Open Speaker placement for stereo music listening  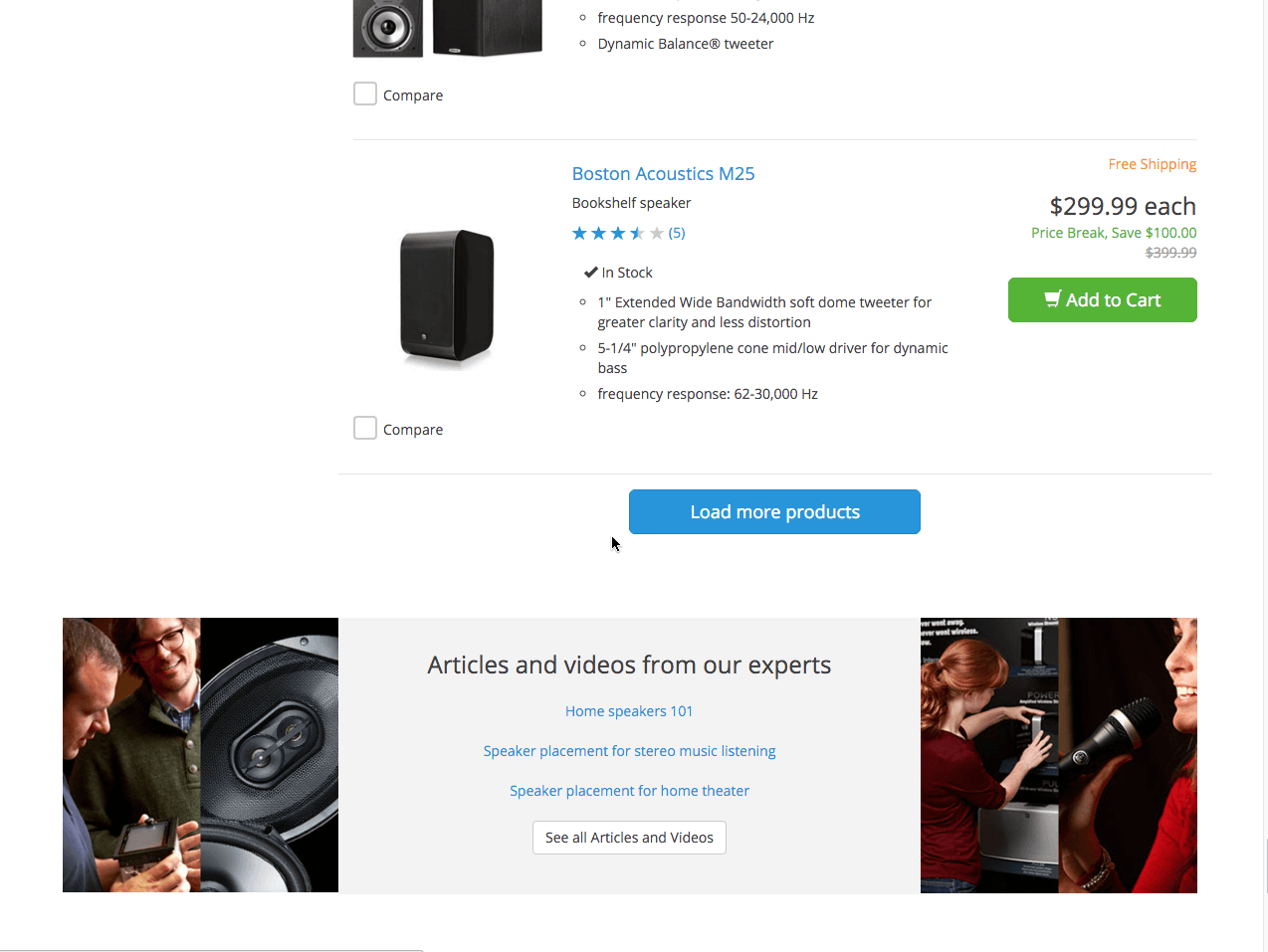tap(629, 751)
